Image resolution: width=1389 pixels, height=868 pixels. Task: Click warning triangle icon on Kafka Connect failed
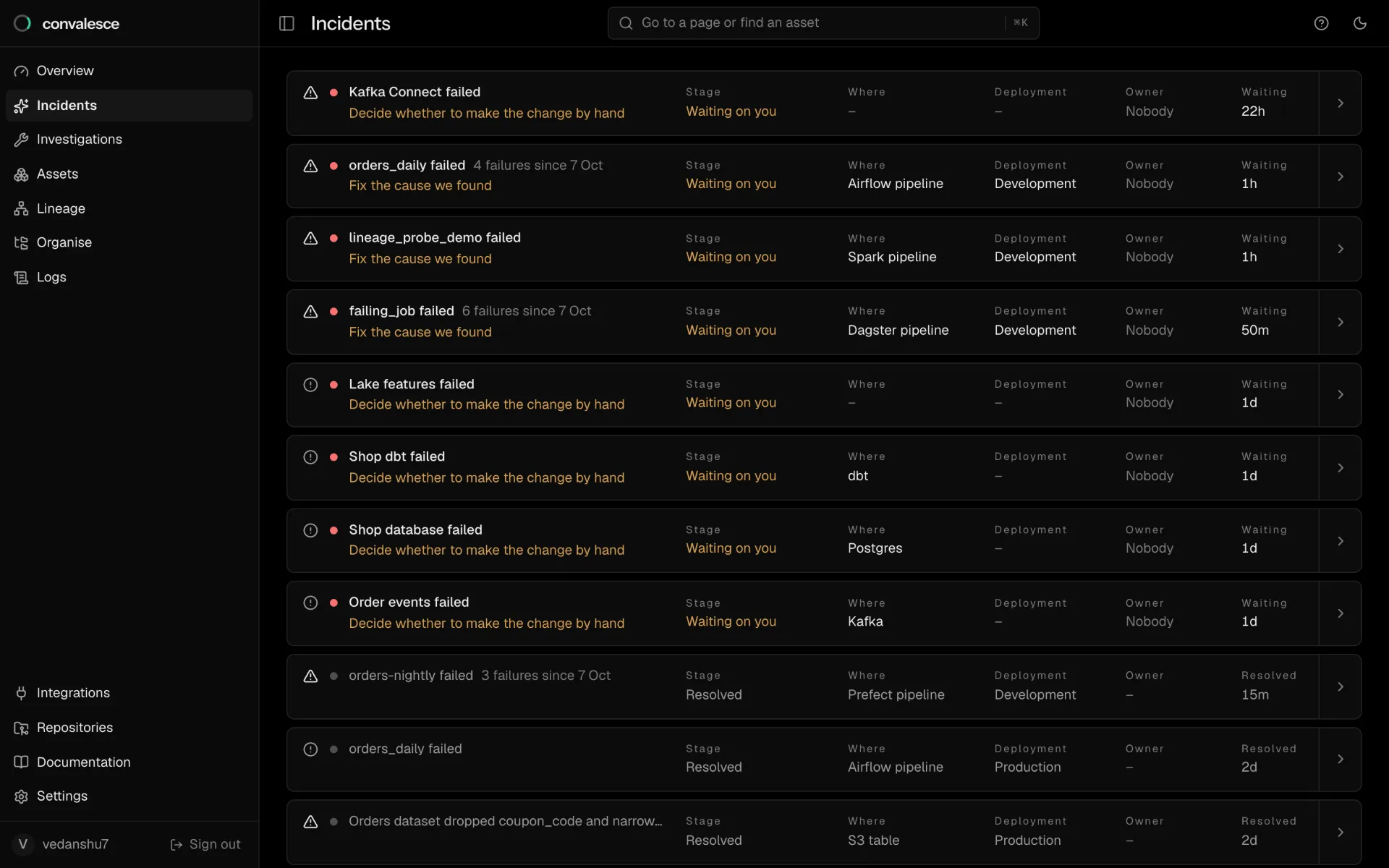point(310,93)
